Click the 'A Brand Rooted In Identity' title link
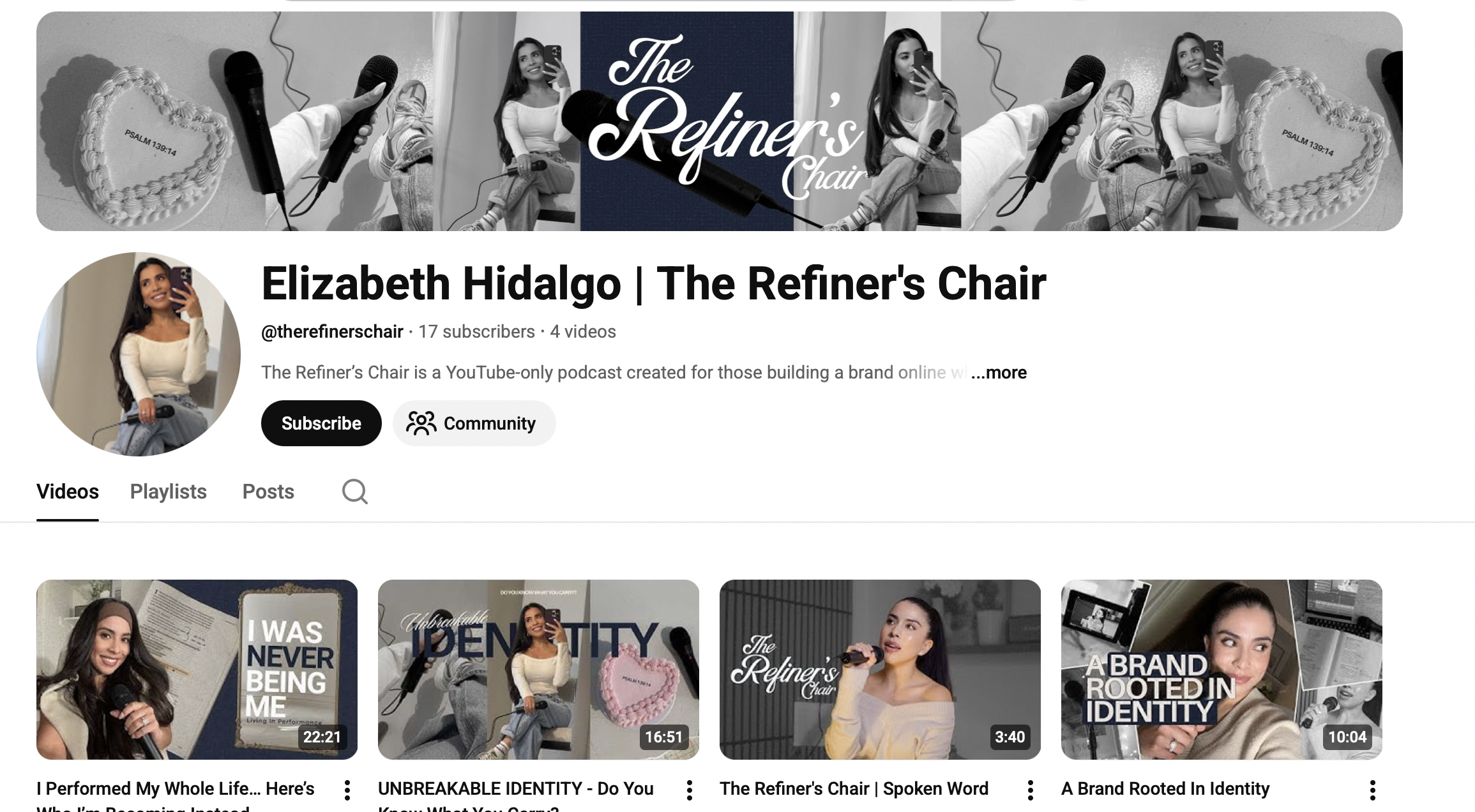Viewport: 1475px width, 812px height. [x=1165, y=789]
